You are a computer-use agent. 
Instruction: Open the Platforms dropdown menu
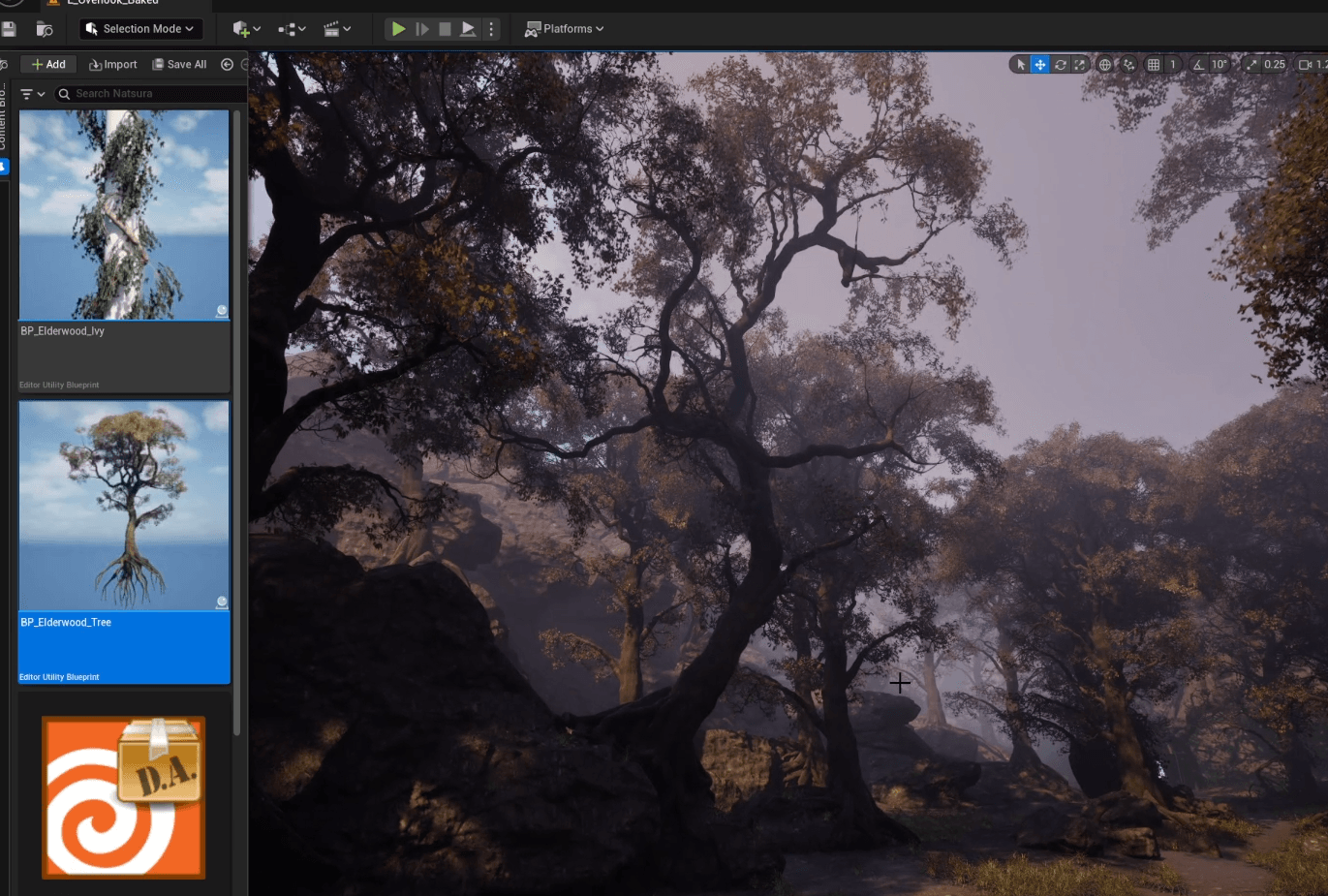pyautogui.click(x=564, y=29)
